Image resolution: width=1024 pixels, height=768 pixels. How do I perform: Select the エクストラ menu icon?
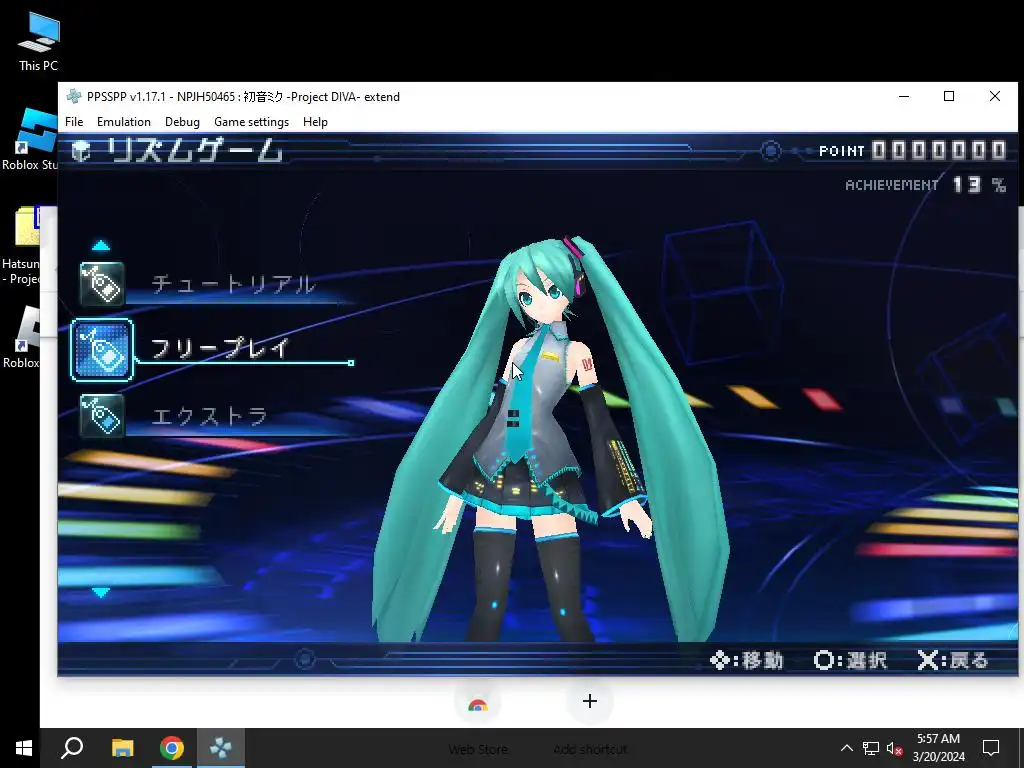click(x=102, y=415)
